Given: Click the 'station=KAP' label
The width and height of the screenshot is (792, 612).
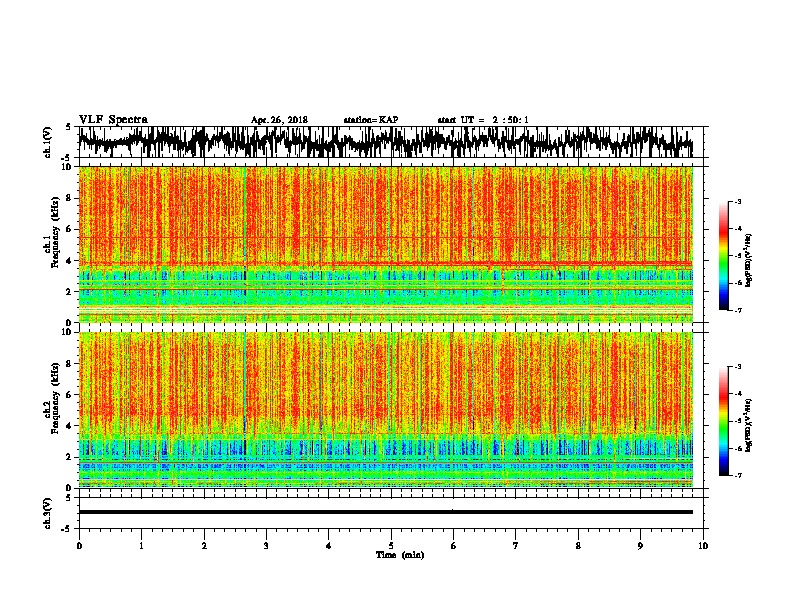Looking at the screenshot, I should click(x=371, y=120).
